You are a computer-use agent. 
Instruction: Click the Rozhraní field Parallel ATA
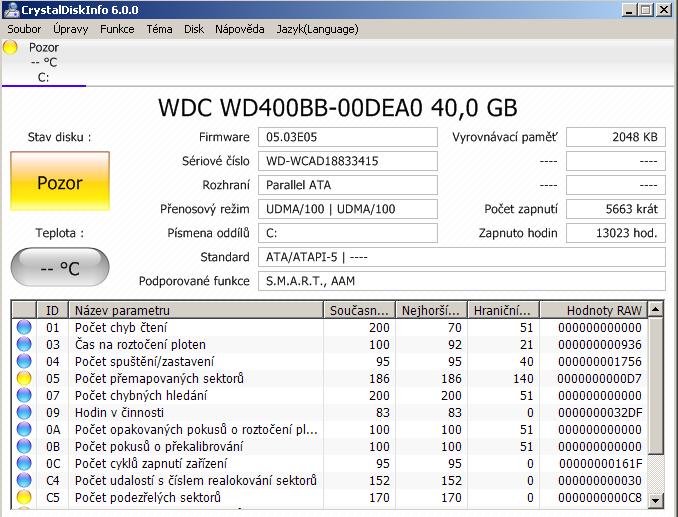348,185
